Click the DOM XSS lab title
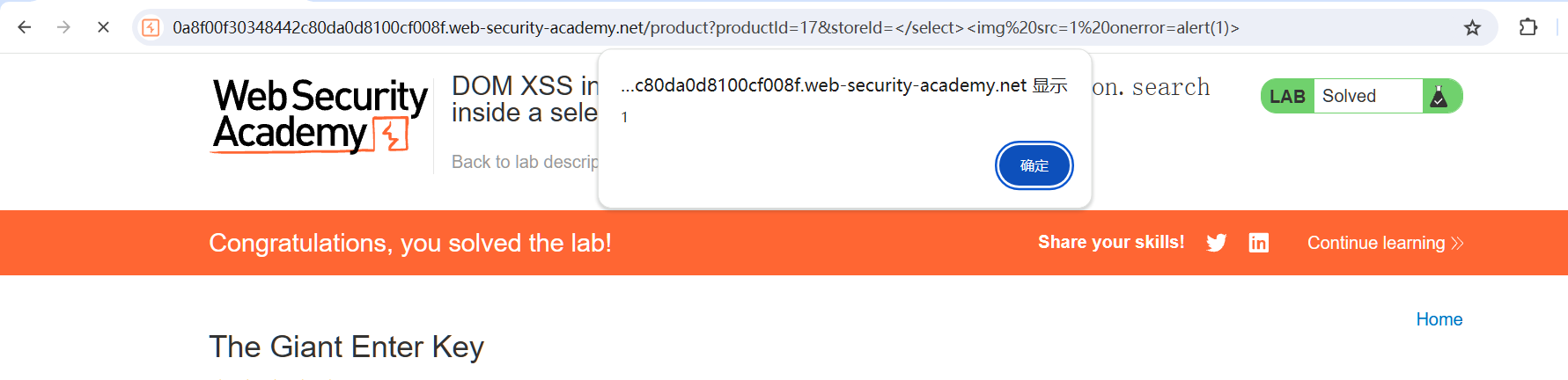Screen dimensions: 1568x380 pos(524,99)
